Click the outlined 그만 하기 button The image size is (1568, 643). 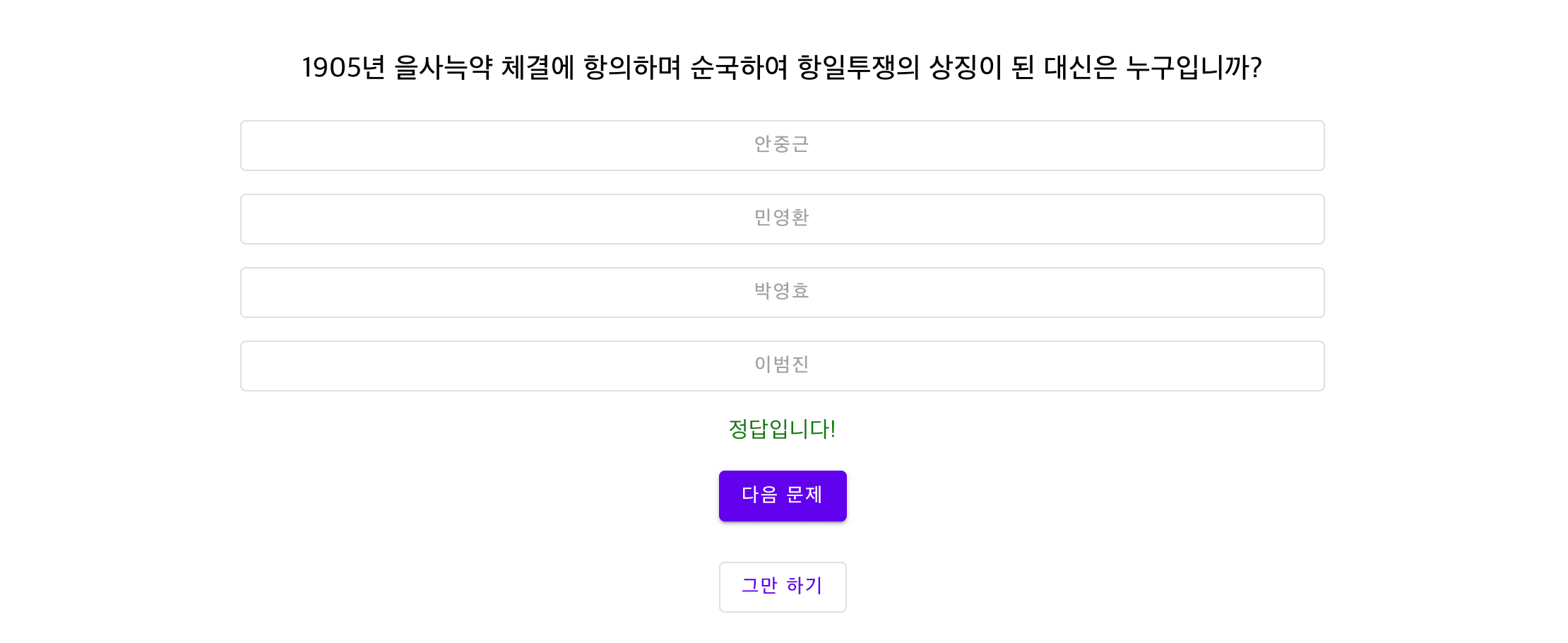pos(782,586)
